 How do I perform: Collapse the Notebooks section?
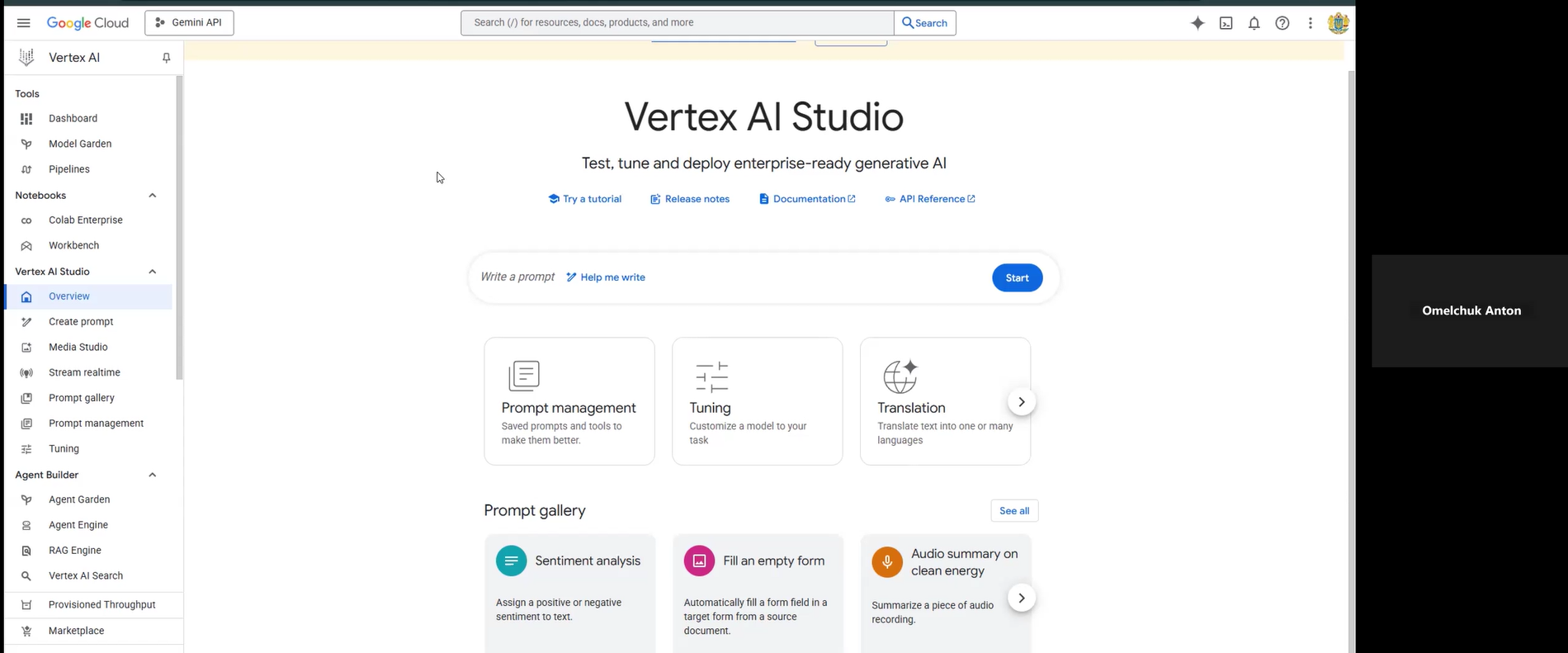tap(152, 196)
